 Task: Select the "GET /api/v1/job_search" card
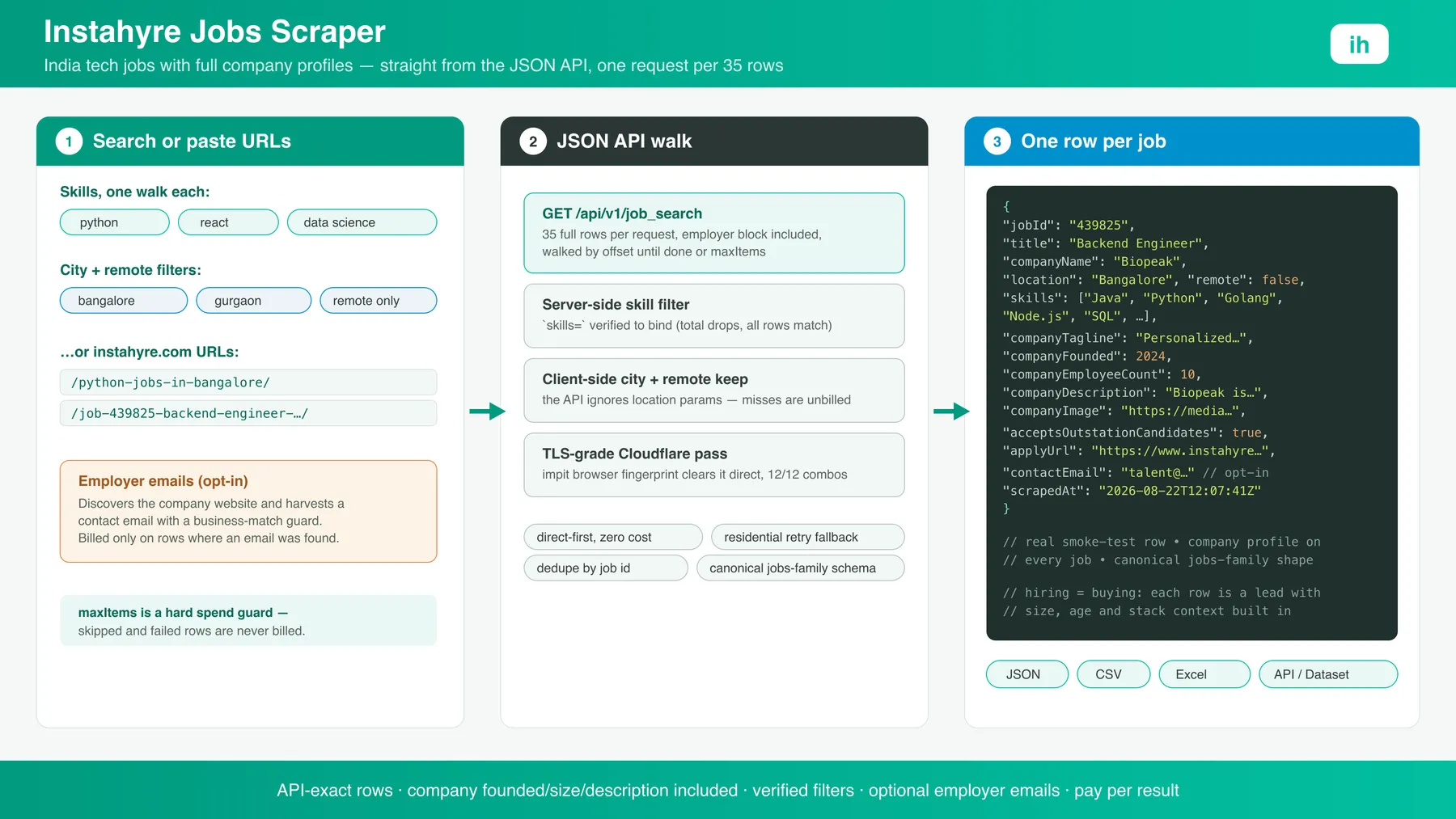click(x=714, y=233)
